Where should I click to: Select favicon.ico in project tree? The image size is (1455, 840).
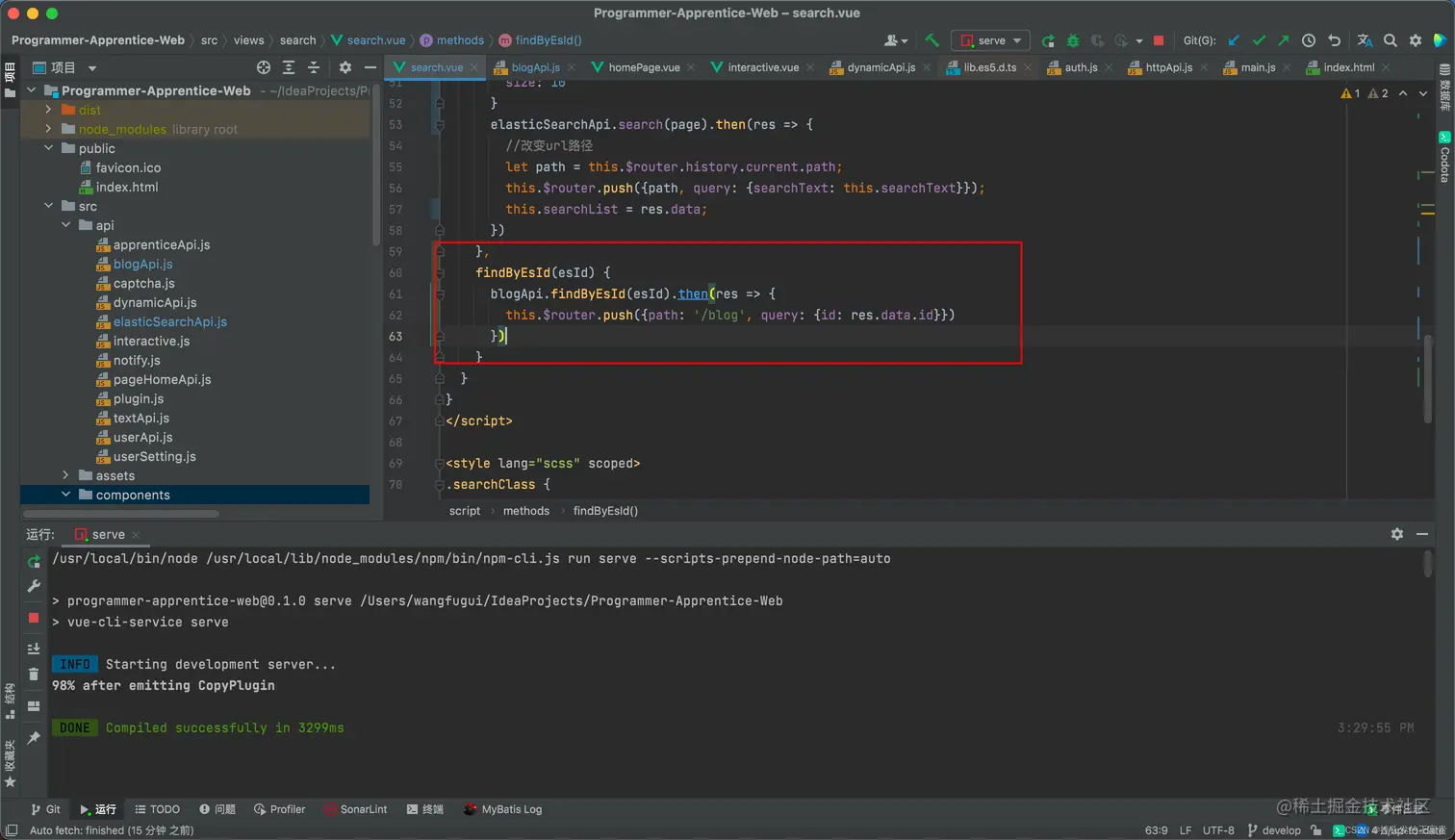point(128,167)
